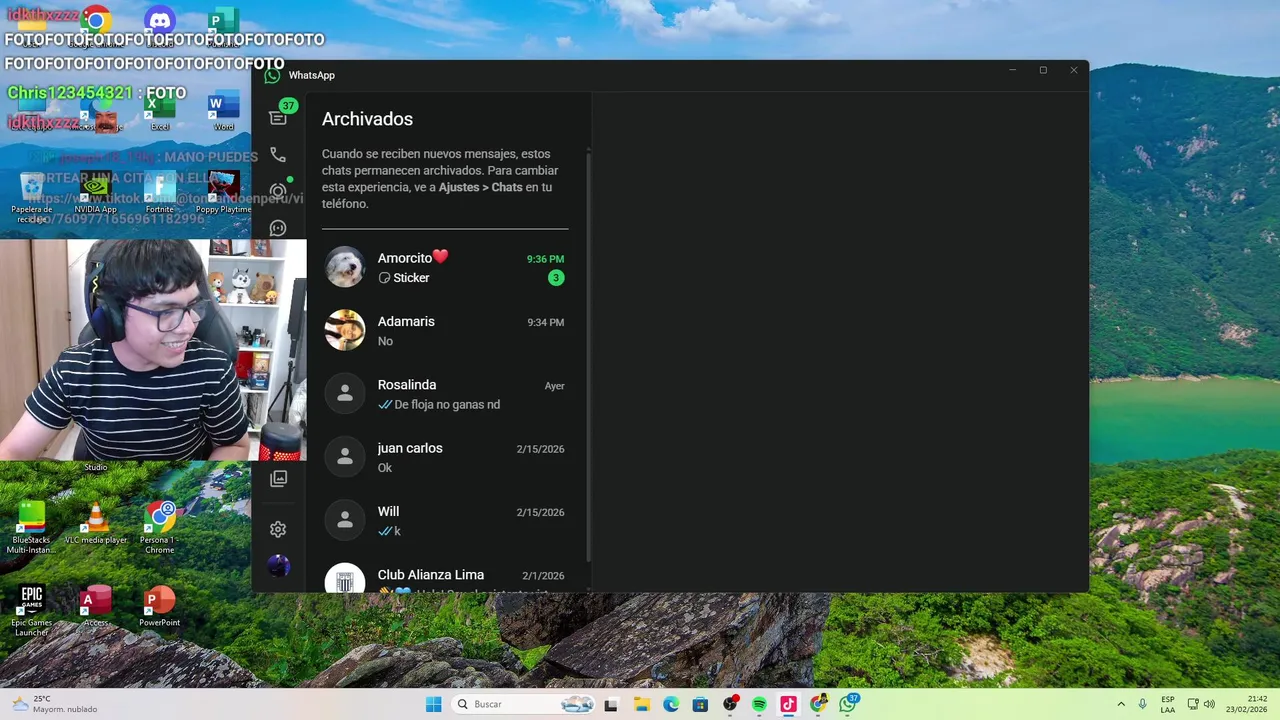Viewport: 1280px width, 720px height.
Task: Open OBS Studio from the taskbar
Action: point(730,704)
